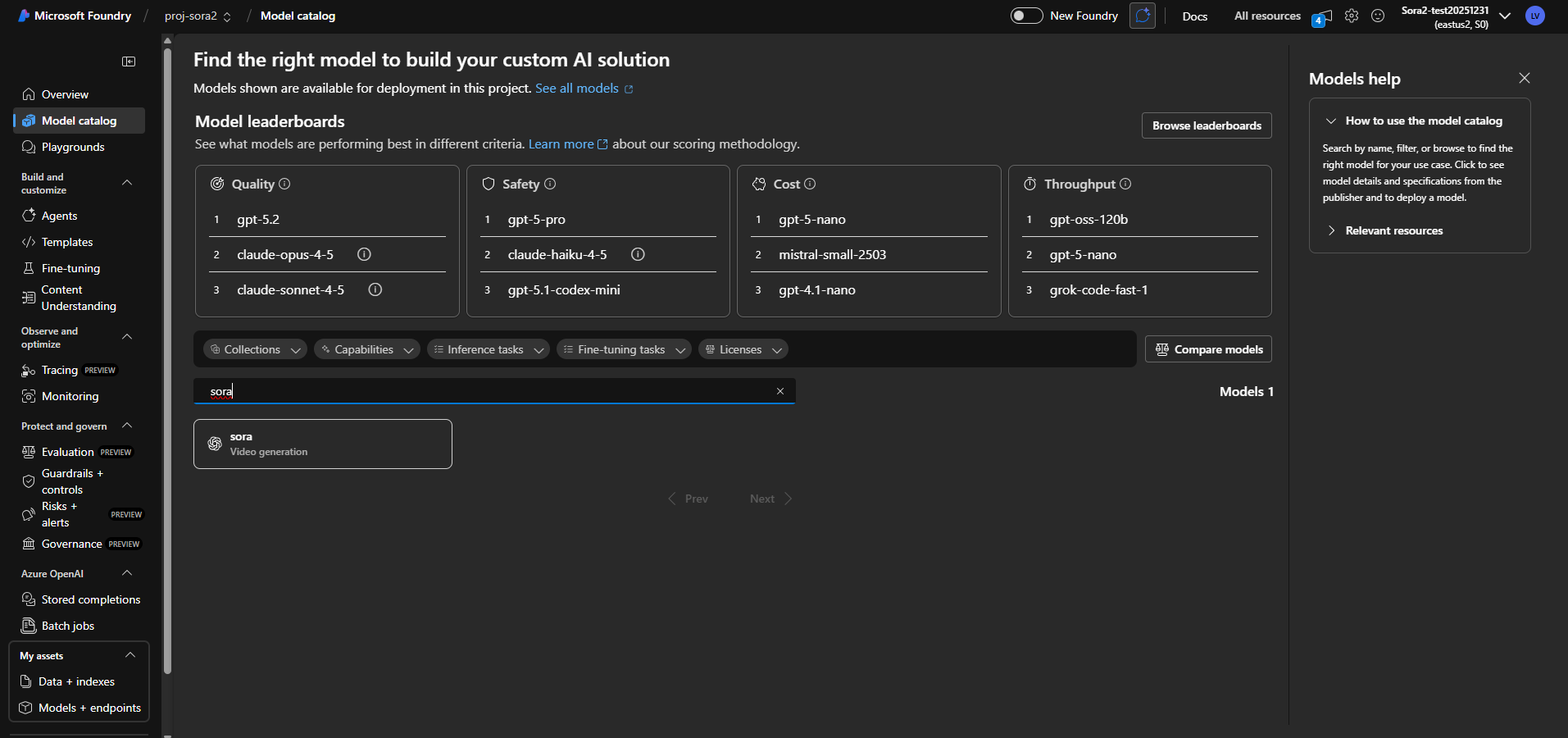Close the Models help panel
1568x738 pixels.
1525,78
